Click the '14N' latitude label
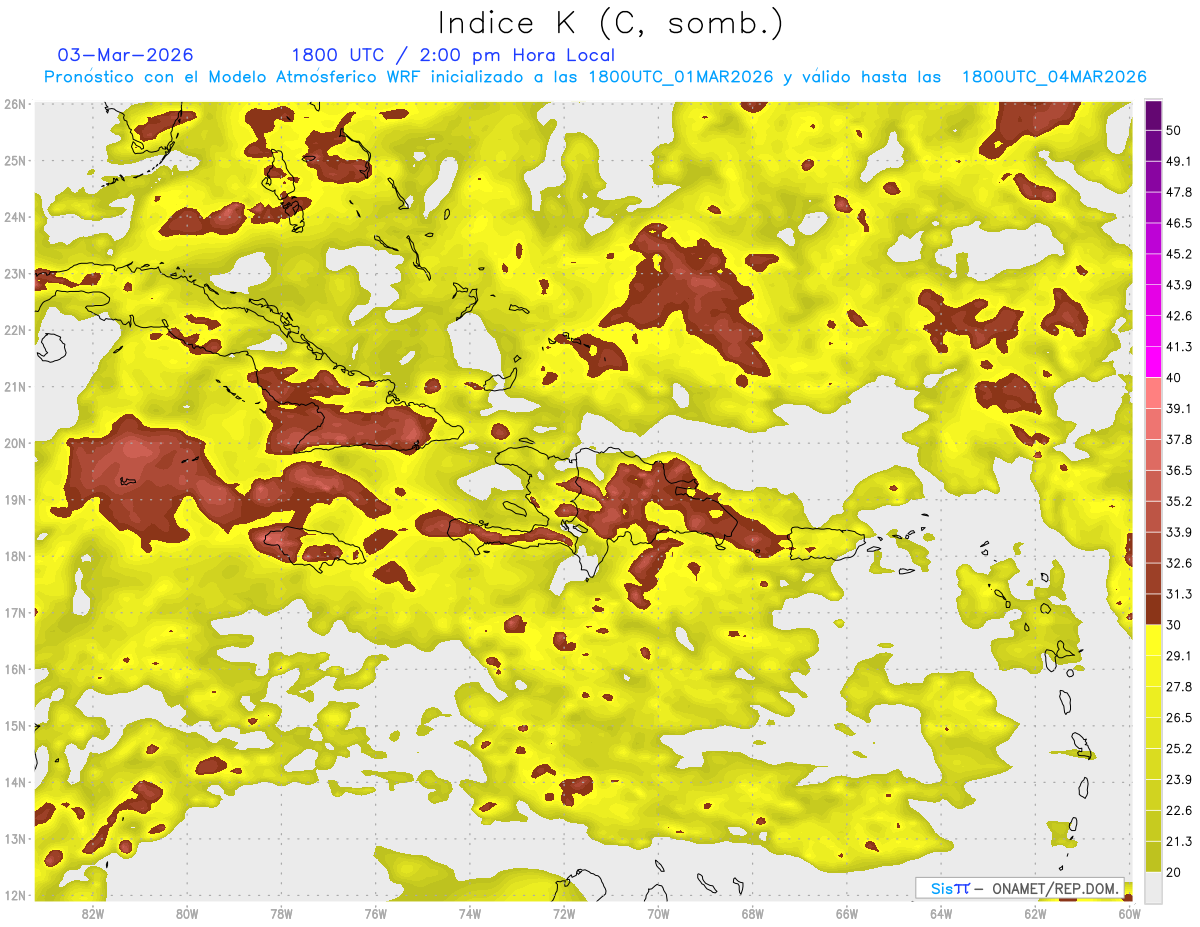 click(x=15, y=782)
